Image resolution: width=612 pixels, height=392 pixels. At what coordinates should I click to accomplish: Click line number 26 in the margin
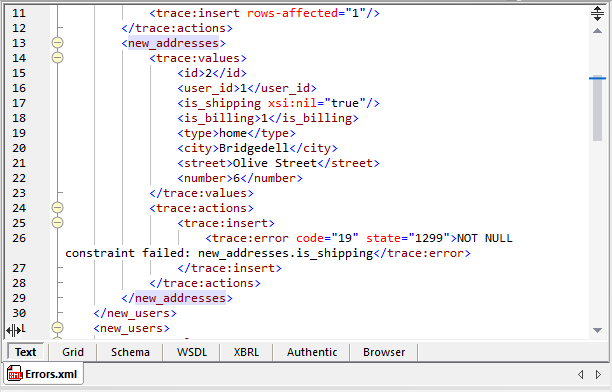[x=19, y=238]
